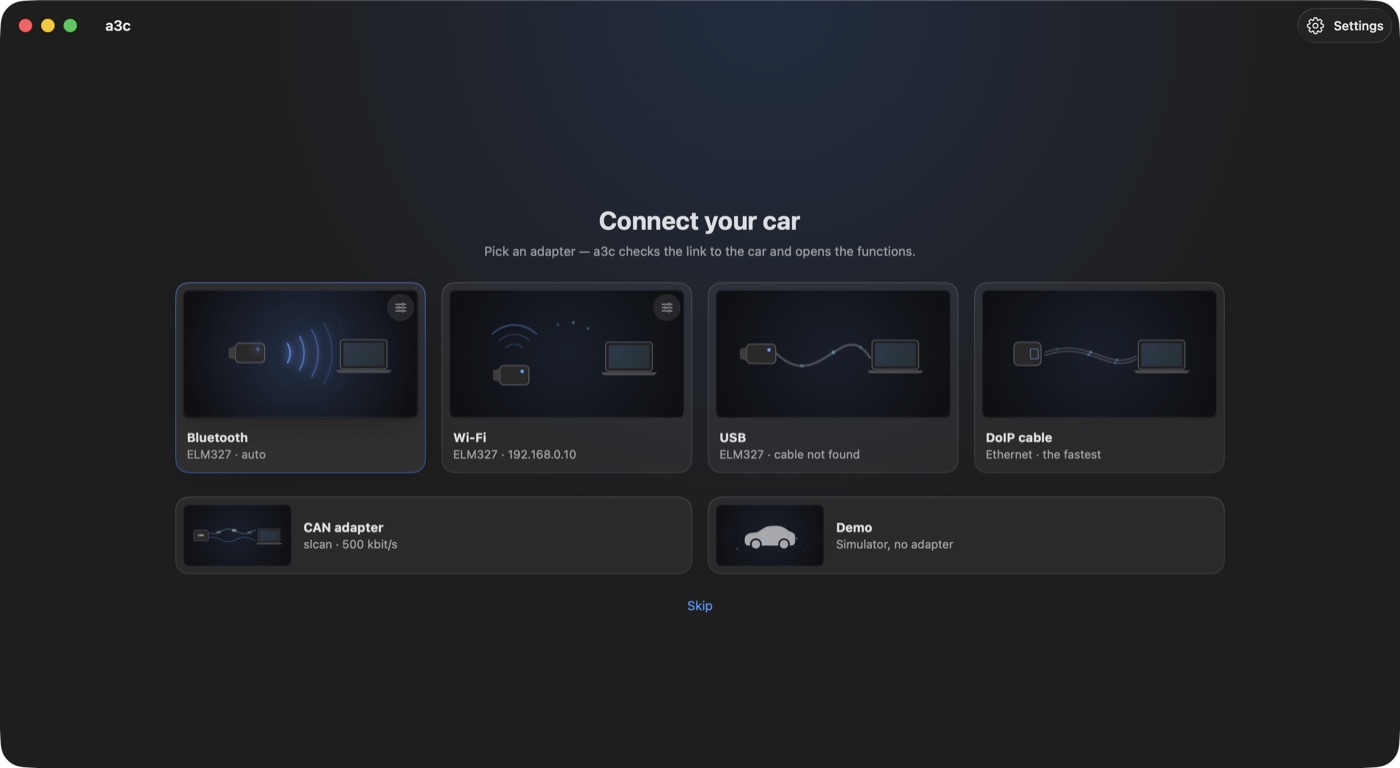The width and height of the screenshot is (1400, 768).
Task: Click 'Ethernet · the fastest' text
Action: [x=1043, y=455]
